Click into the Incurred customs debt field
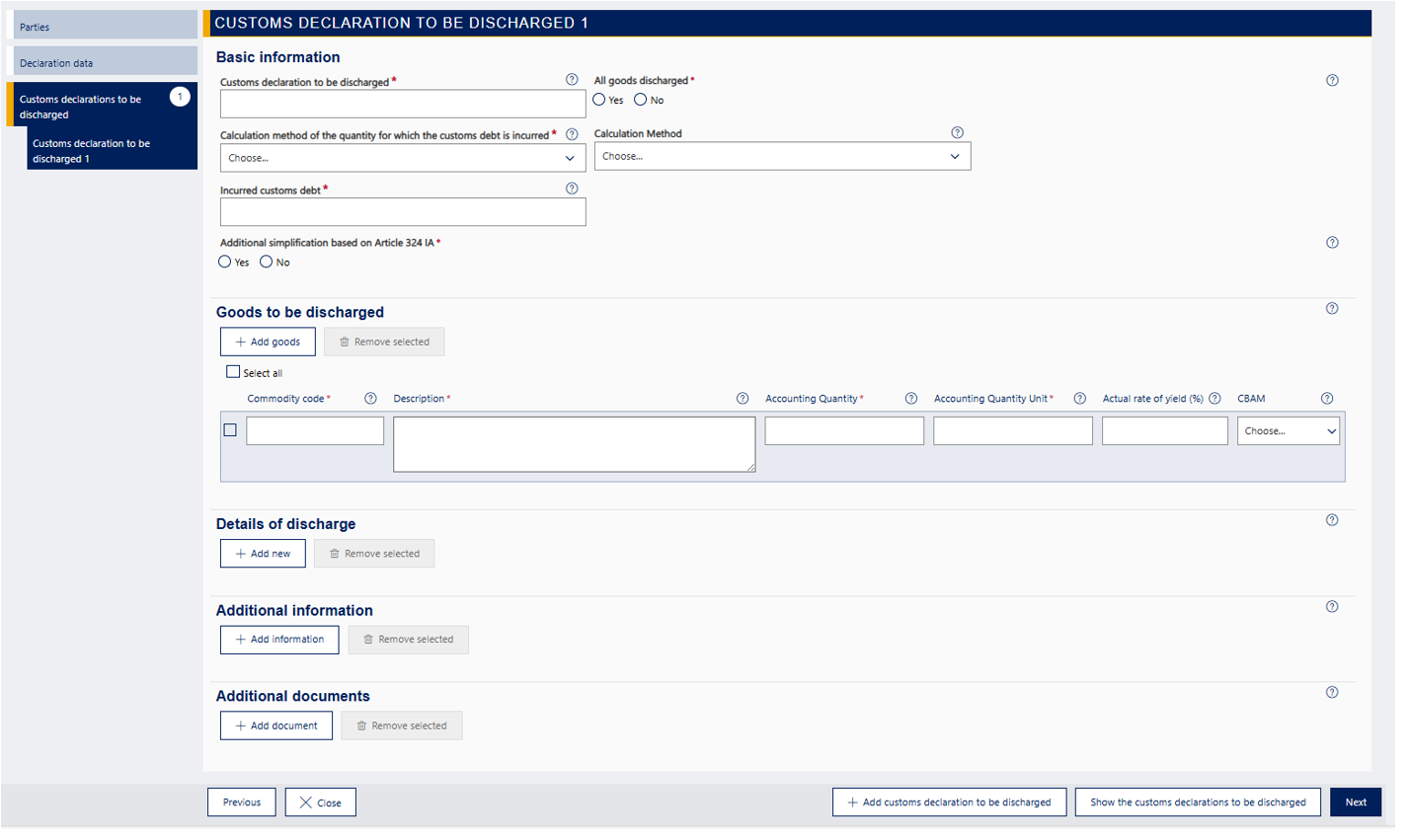Viewport: 1411px width, 840px height. pos(402,212)
